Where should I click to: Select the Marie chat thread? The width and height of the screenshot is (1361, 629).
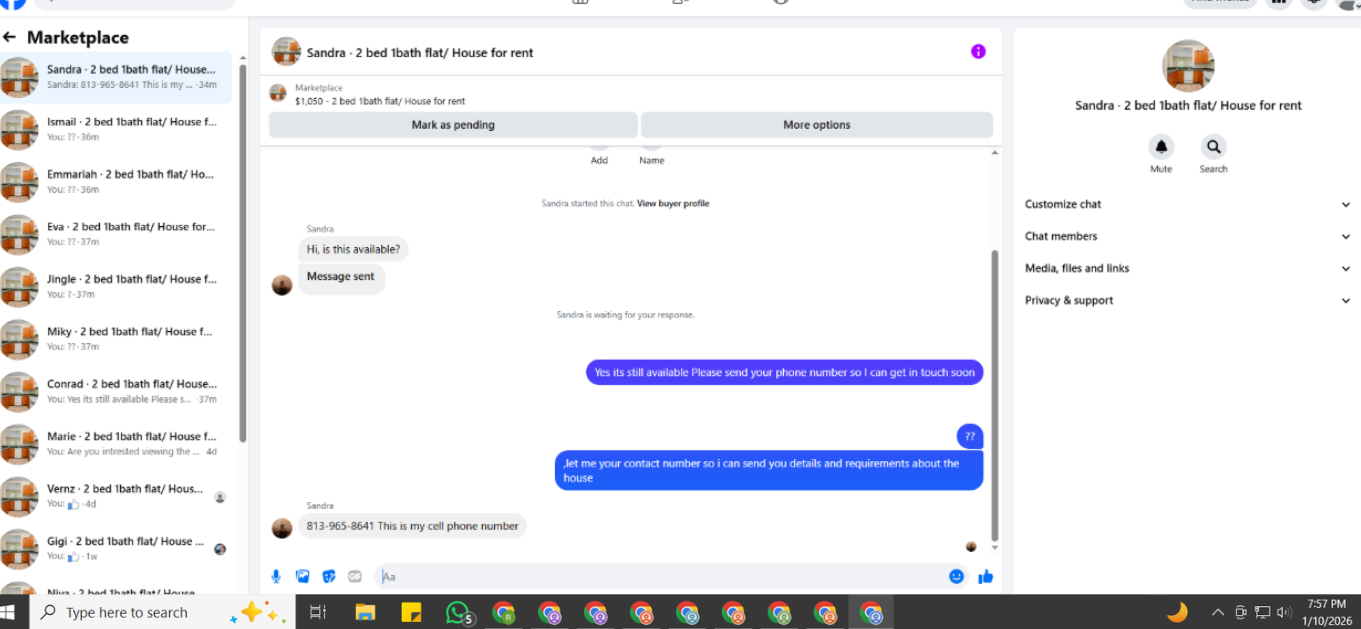point(116,444)
